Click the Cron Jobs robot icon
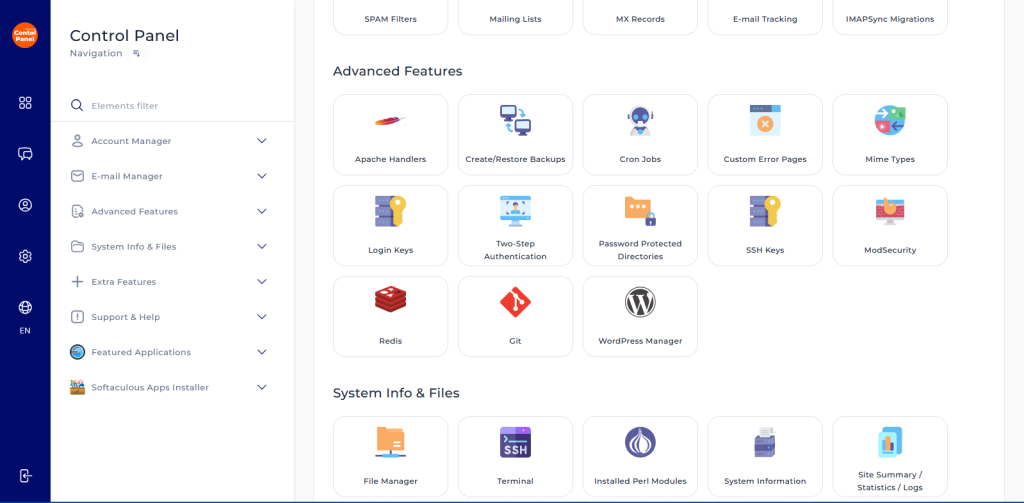The width and height of the screenshot is (1024, 503). (640, 121)
